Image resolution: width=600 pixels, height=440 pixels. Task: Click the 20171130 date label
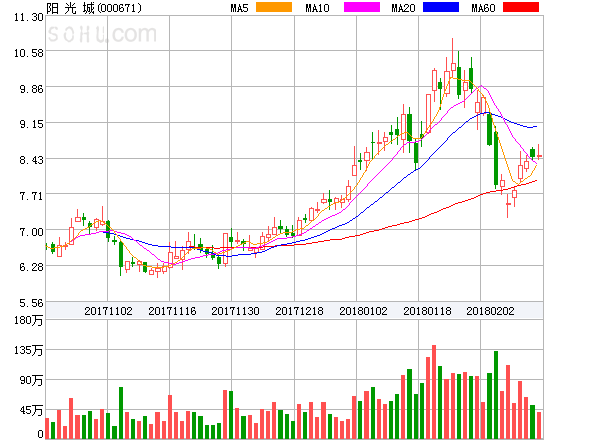pyautogui.click(x=235, y=311)
